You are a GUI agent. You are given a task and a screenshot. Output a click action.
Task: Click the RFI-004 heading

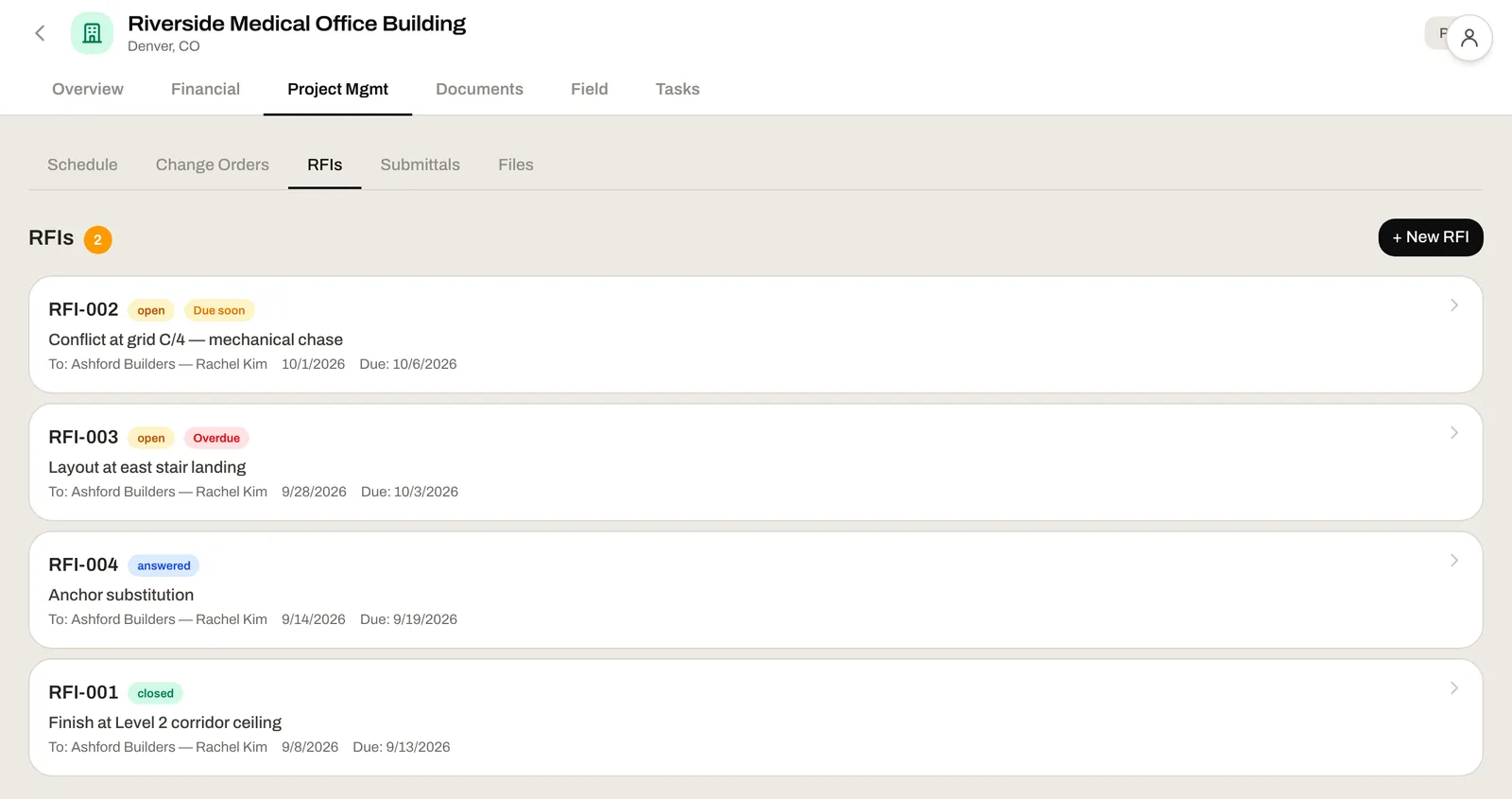pos(83,565)
